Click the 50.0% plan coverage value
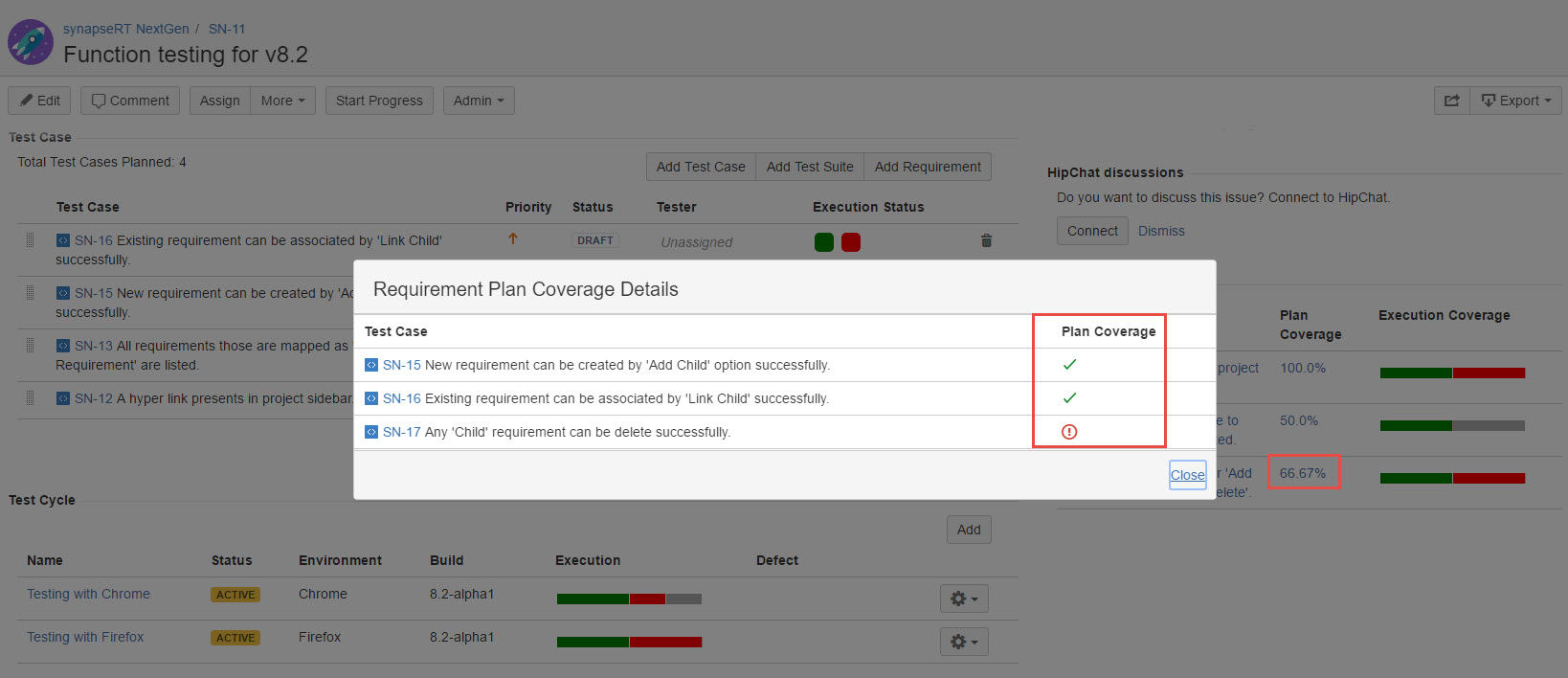 coord(1299,420)
